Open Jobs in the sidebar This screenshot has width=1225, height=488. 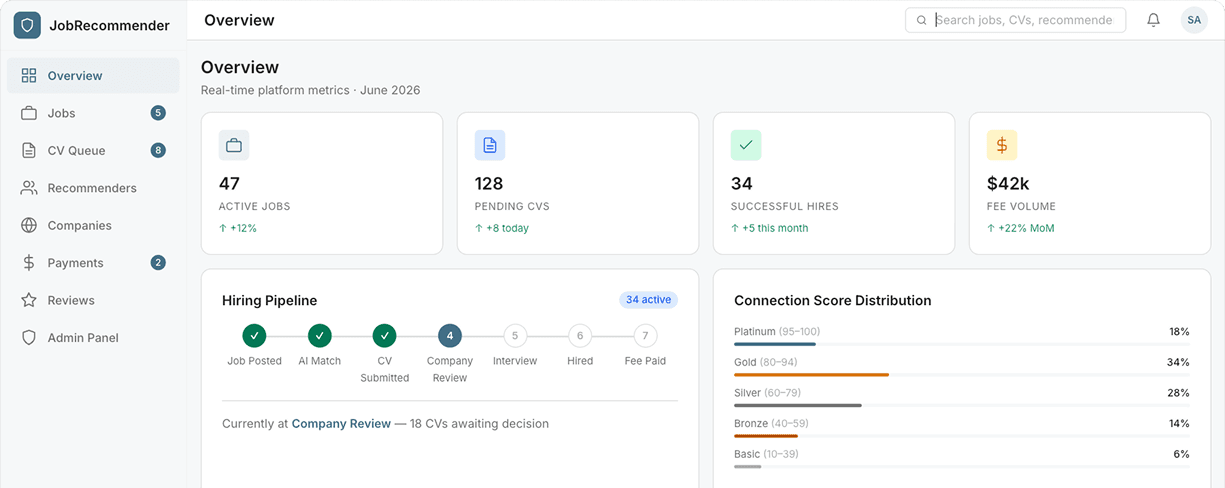(x=93, y=113)
